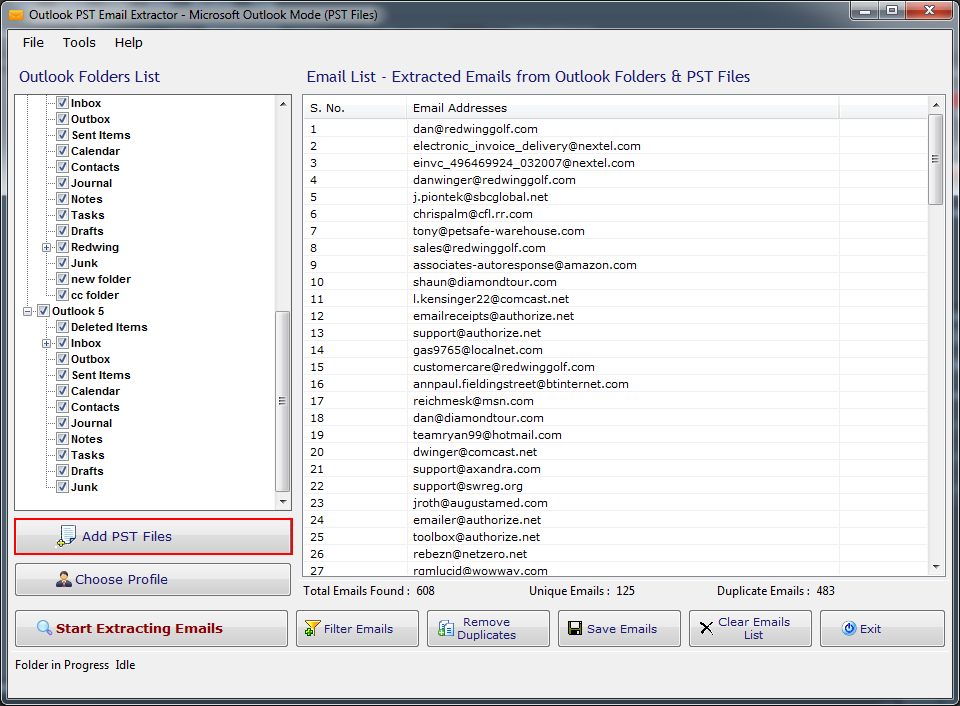The width and height of the screenshot is (960, 706).
Task: Open the Tools menu
Action: 79,43
